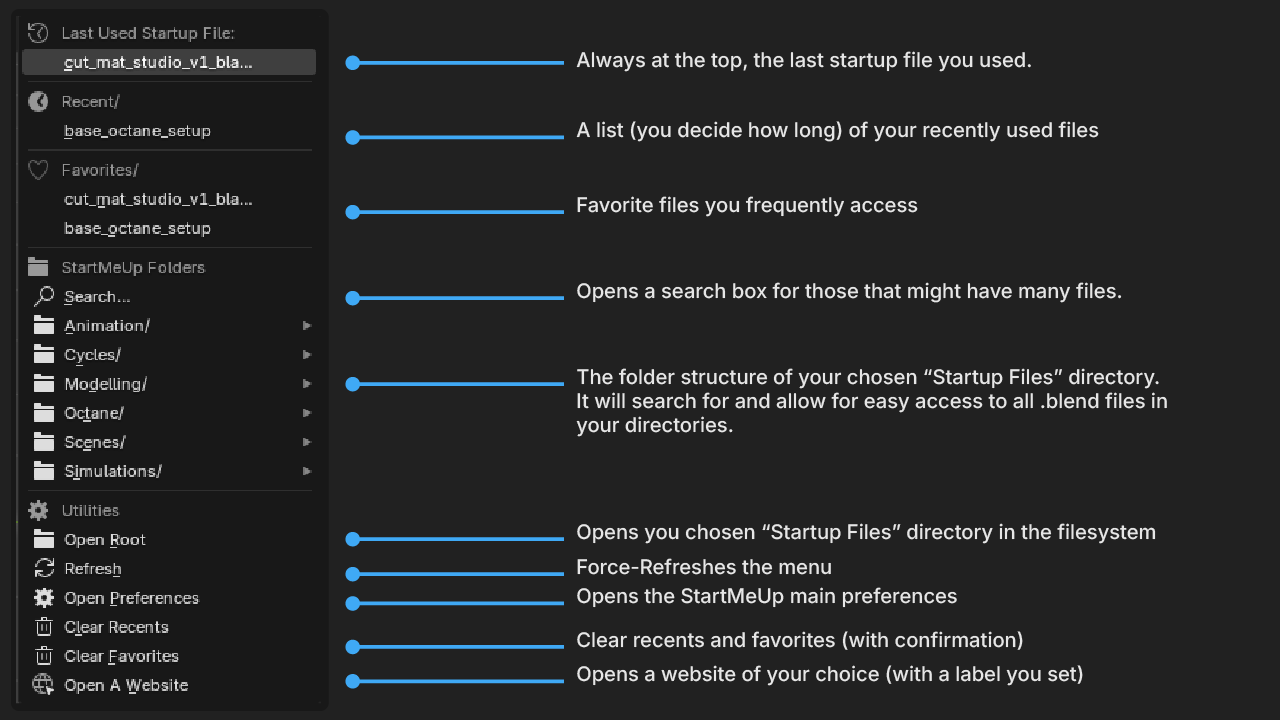Click the folder icon beside StartMeUp Folders
Viewport: 1280px width, 720px height.
point(38,267)
